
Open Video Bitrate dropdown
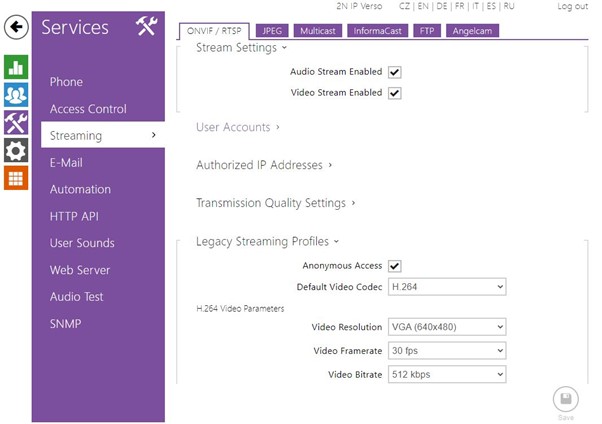click(447, 374)
